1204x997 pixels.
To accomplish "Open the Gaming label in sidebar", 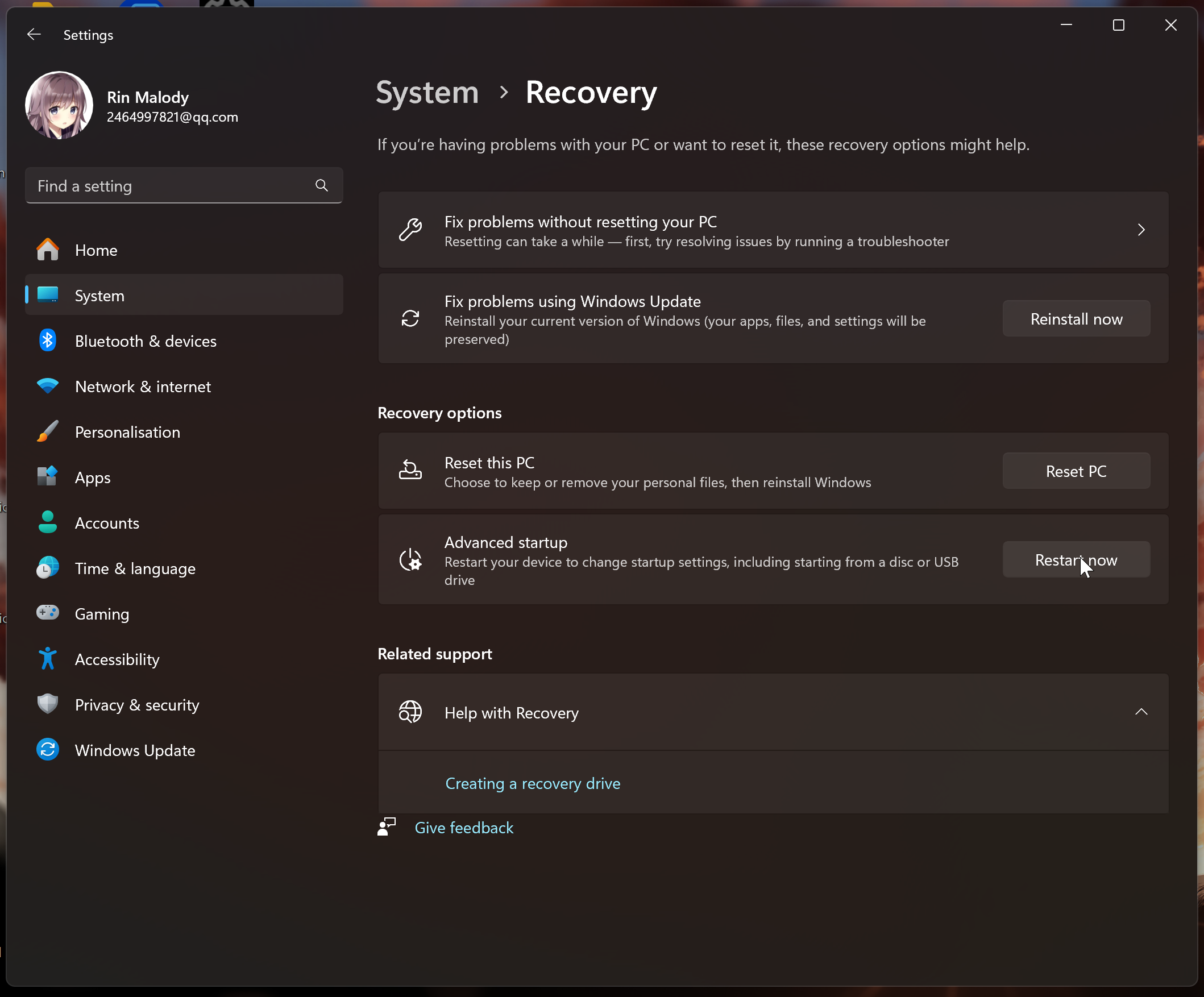I will [x=102, y=613].
